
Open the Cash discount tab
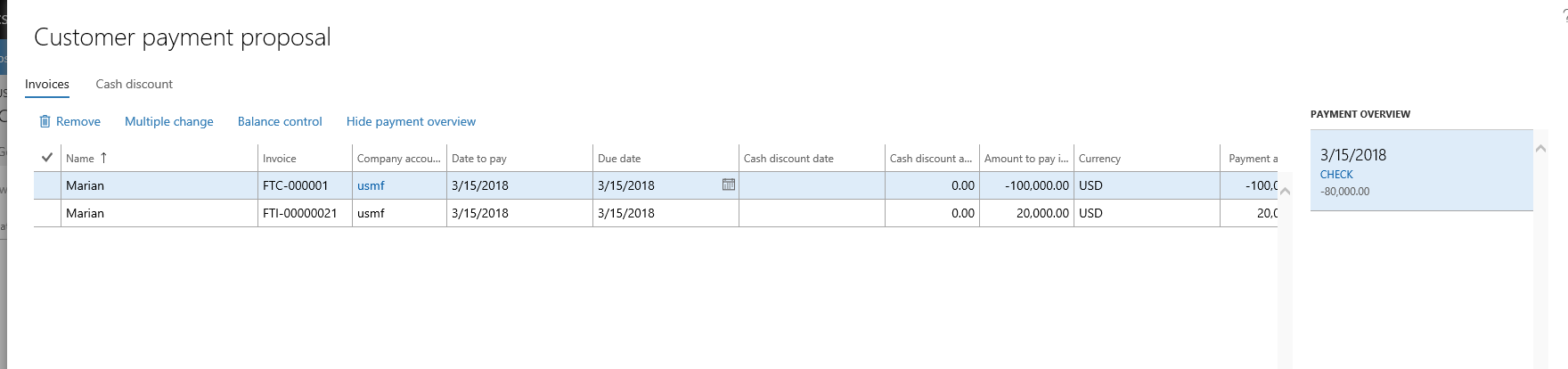[135, 84]
